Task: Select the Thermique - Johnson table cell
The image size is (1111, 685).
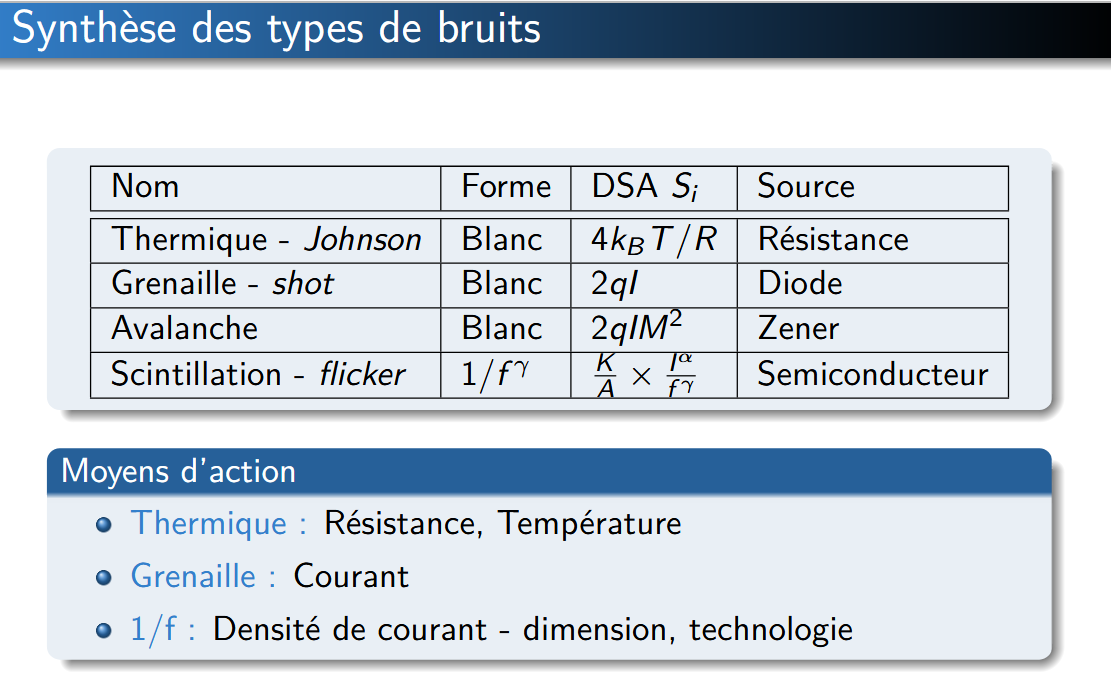Action: click(266, 240)
